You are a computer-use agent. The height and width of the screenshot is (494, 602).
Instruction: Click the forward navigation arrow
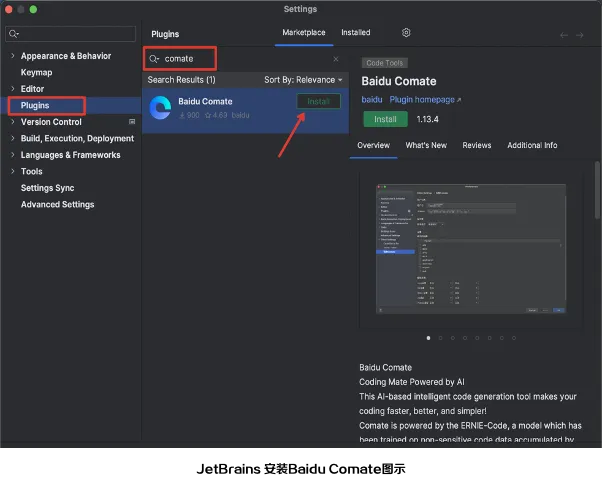[582, 35]
